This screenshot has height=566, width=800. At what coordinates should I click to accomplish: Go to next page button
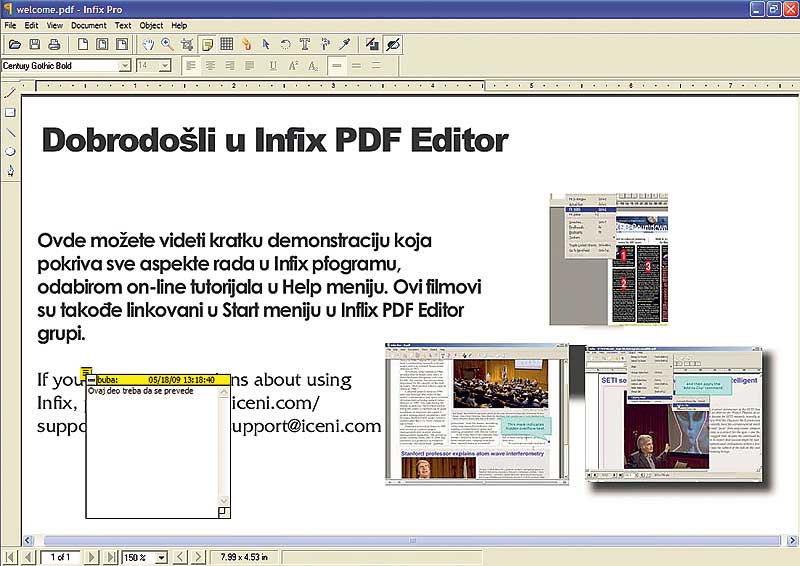[x=92, y=557]
